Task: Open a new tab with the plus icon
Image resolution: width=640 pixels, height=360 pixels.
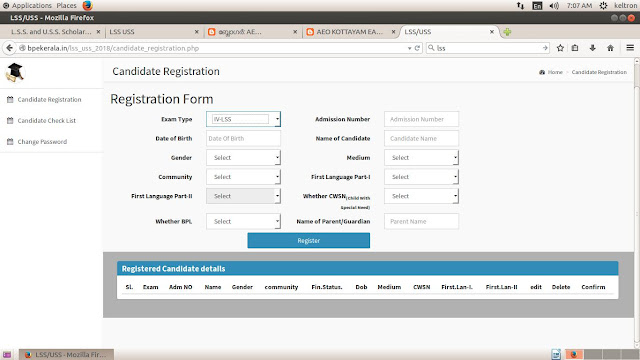Action: click(x=507, y=32)
